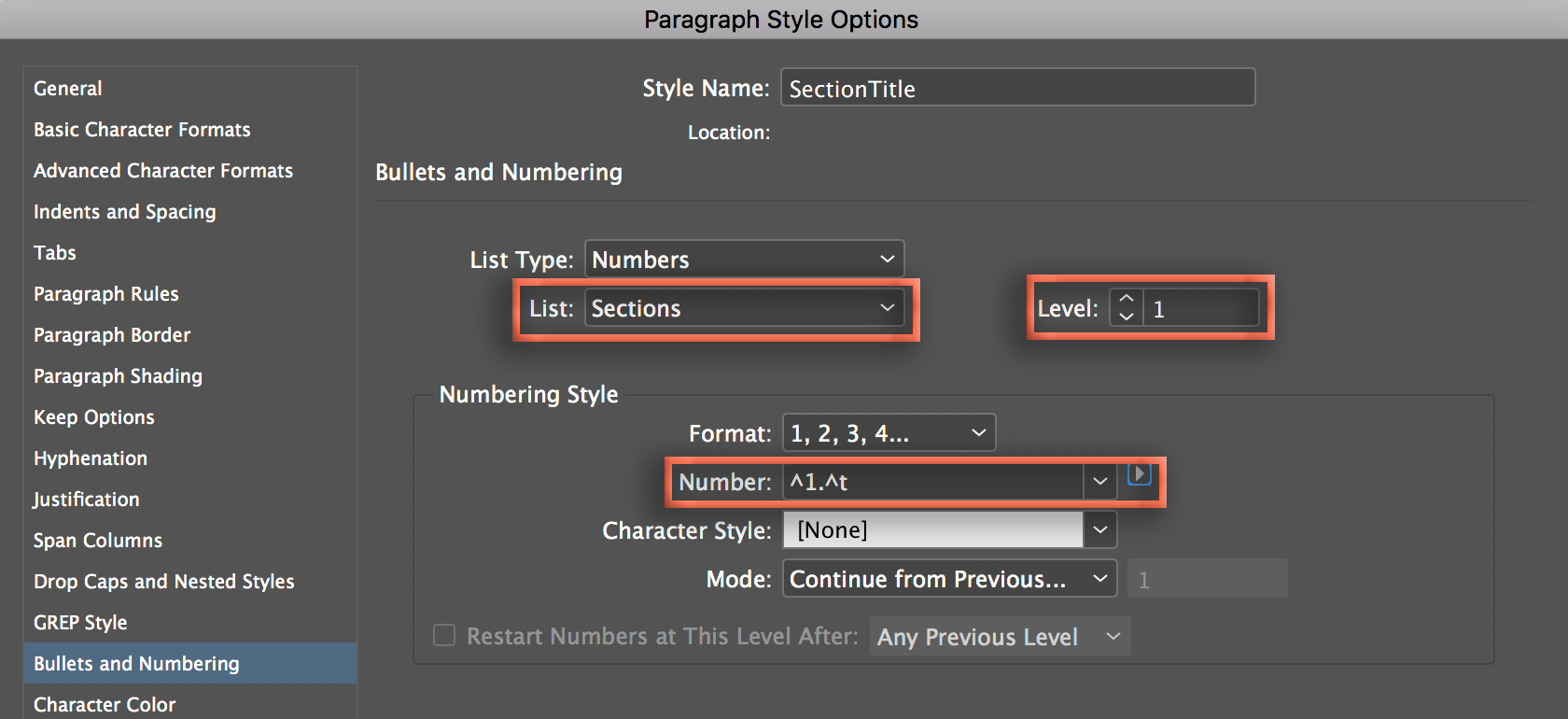The width and height of the screenshot is (1568, 719).
Task: Select Drop Caps and Nested Styles
Action: click(164, 582)
